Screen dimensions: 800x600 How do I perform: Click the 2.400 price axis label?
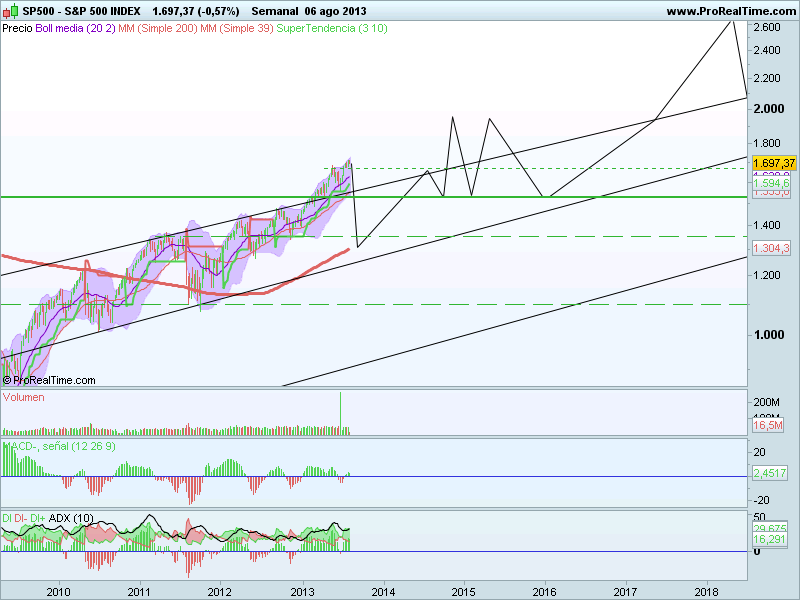[x=767, y=50]
